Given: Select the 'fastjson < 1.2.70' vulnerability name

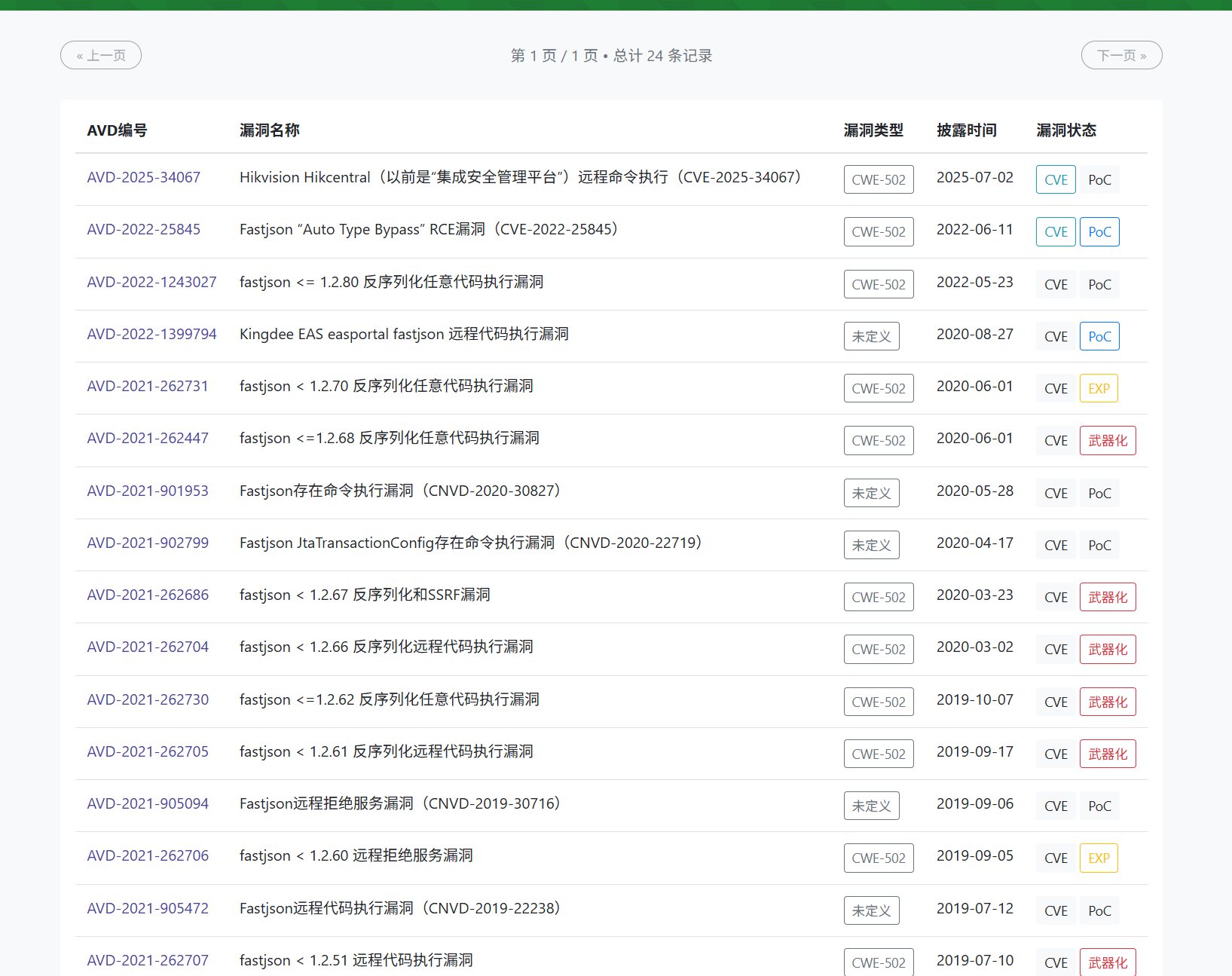Looking at the screenshot, I should [x=387, y=386].
